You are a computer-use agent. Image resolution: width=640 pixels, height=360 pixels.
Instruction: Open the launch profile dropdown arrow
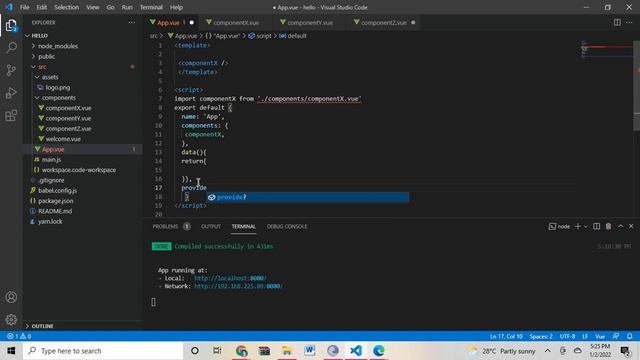(x=586, y=226)
